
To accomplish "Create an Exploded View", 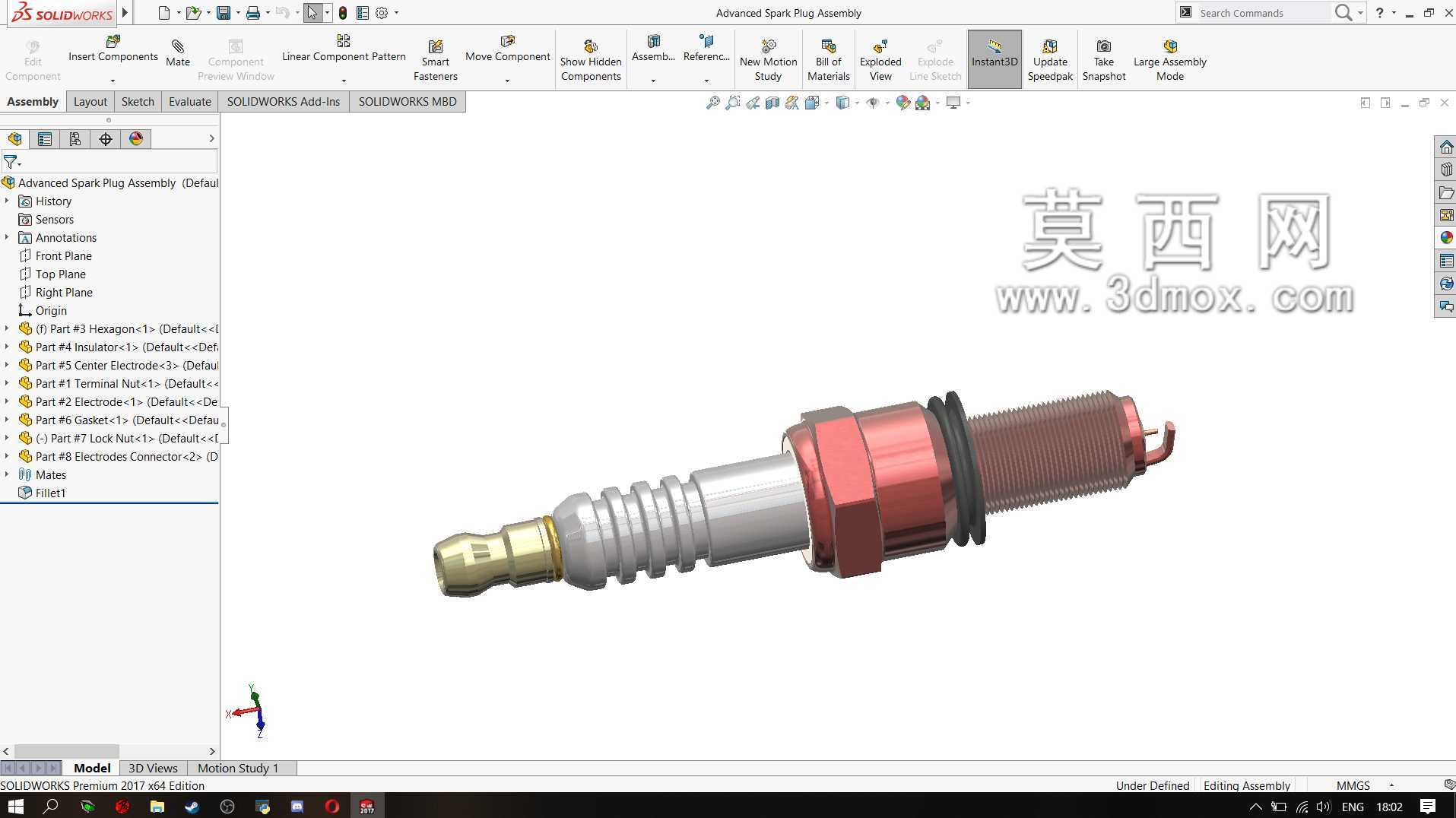I will (880, 61).
